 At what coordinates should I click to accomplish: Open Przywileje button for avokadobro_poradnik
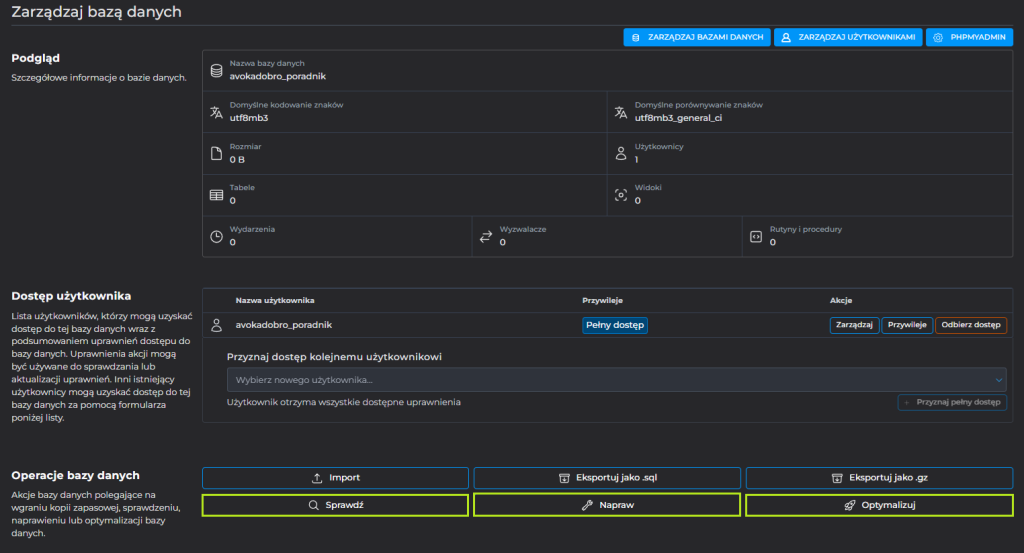click(x=906, y=324)
